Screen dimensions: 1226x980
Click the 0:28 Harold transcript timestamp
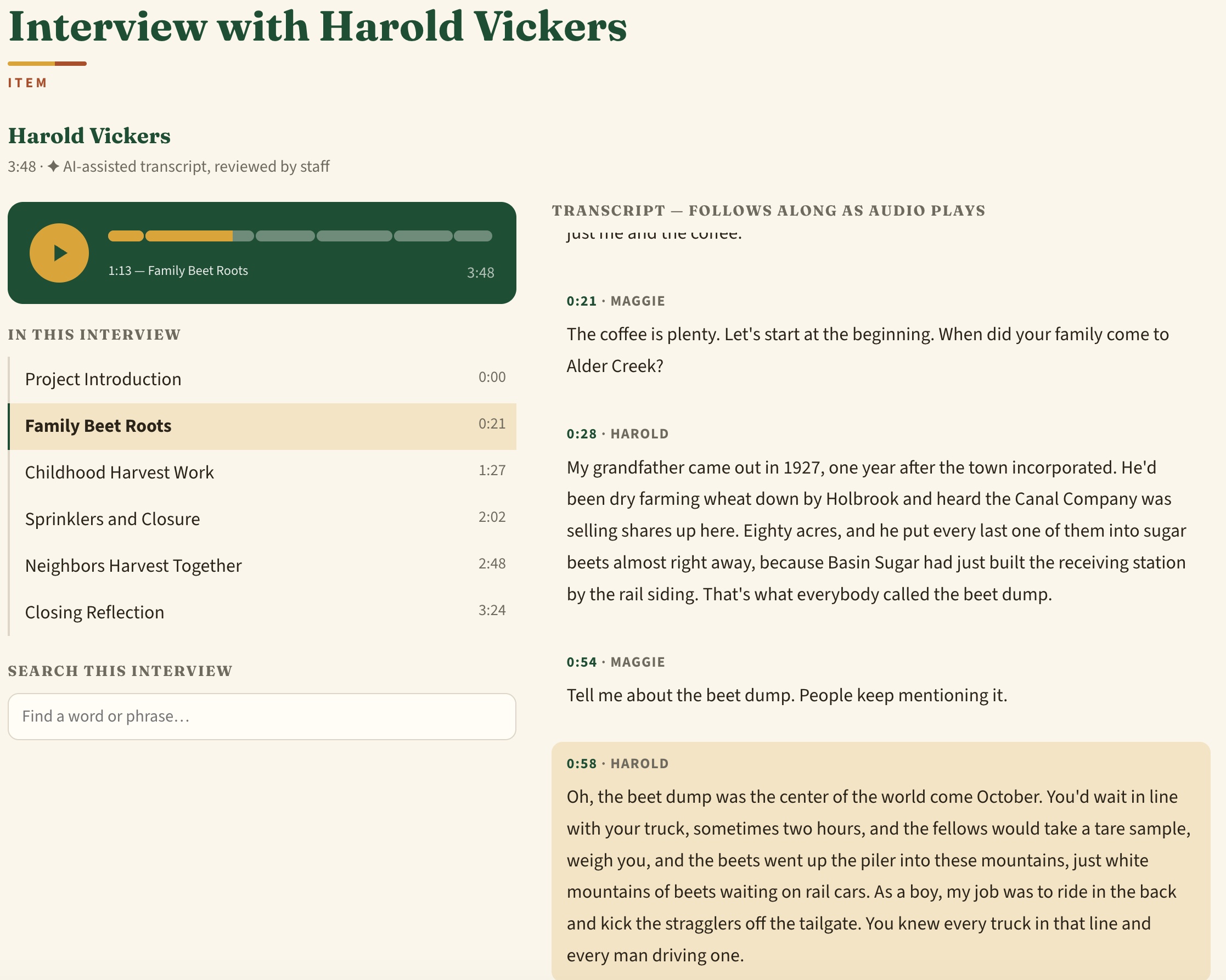581,433
